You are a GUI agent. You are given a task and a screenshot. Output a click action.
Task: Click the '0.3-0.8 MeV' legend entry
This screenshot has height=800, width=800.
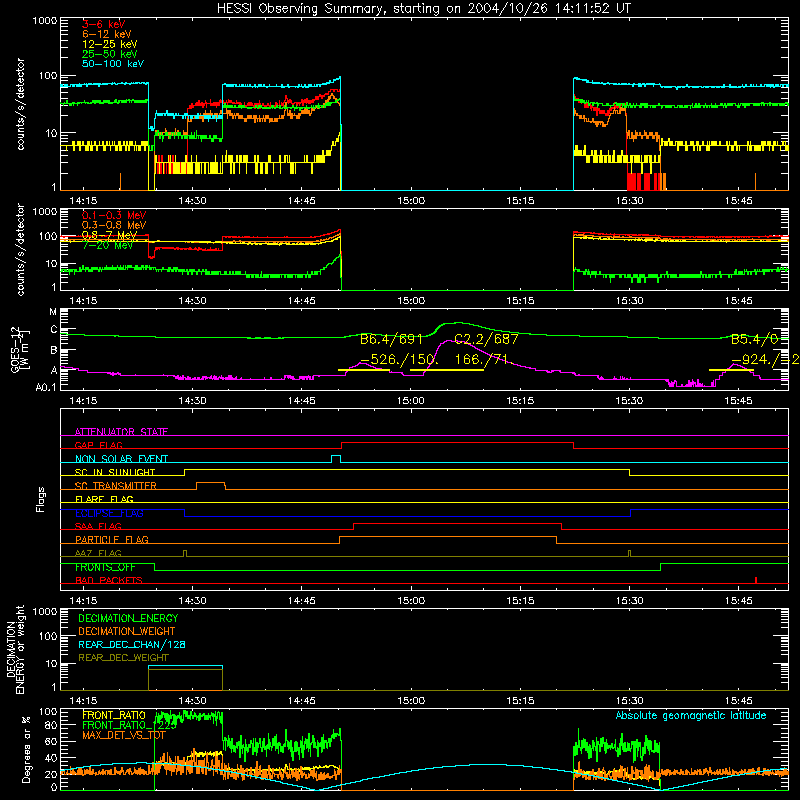coord(114,225)
